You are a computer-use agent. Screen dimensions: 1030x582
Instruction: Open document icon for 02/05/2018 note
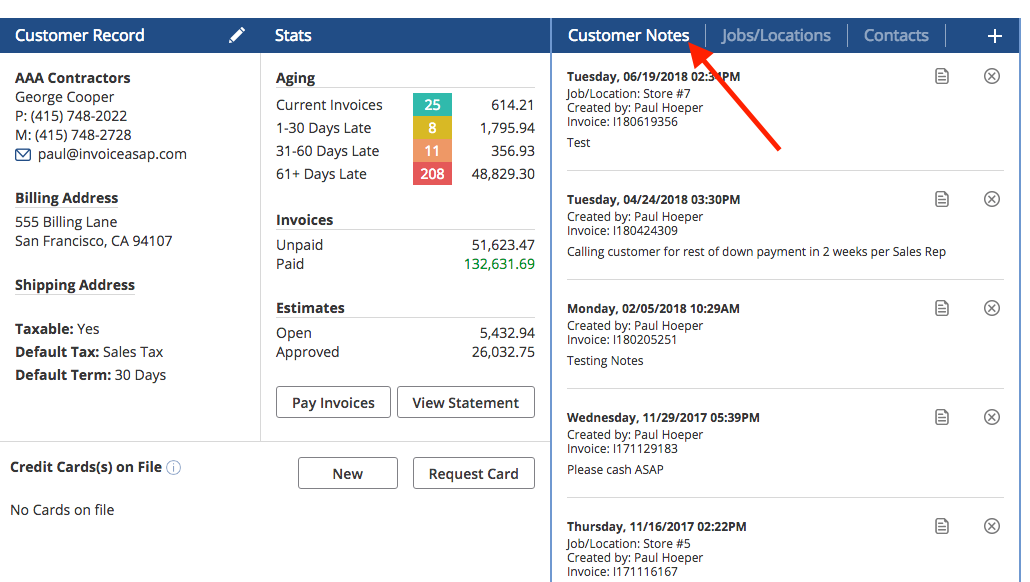click(x=942, y=308)
